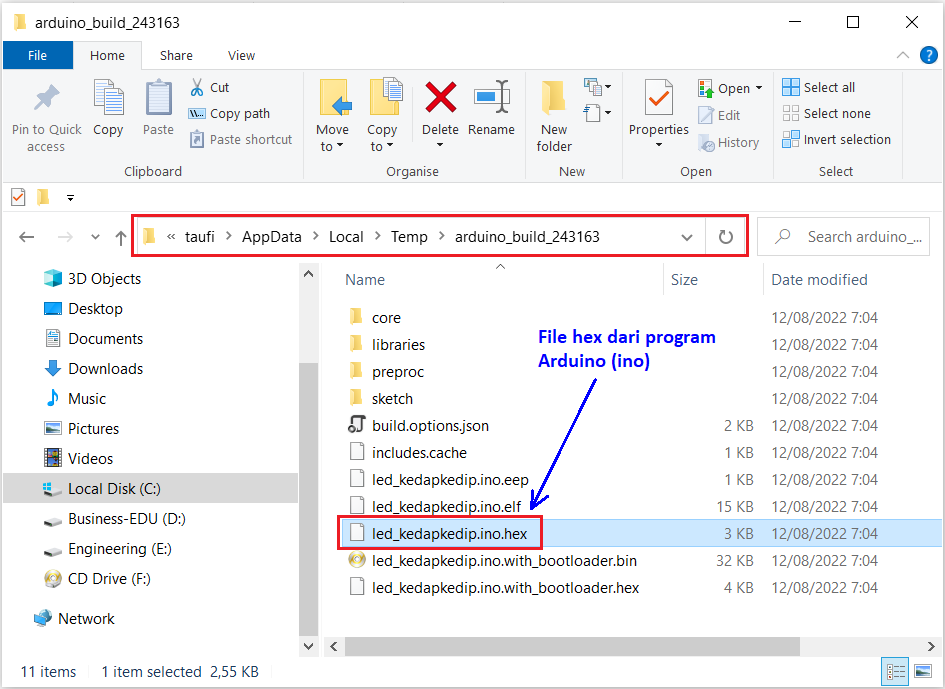Click Invert selection

[837, 139]
